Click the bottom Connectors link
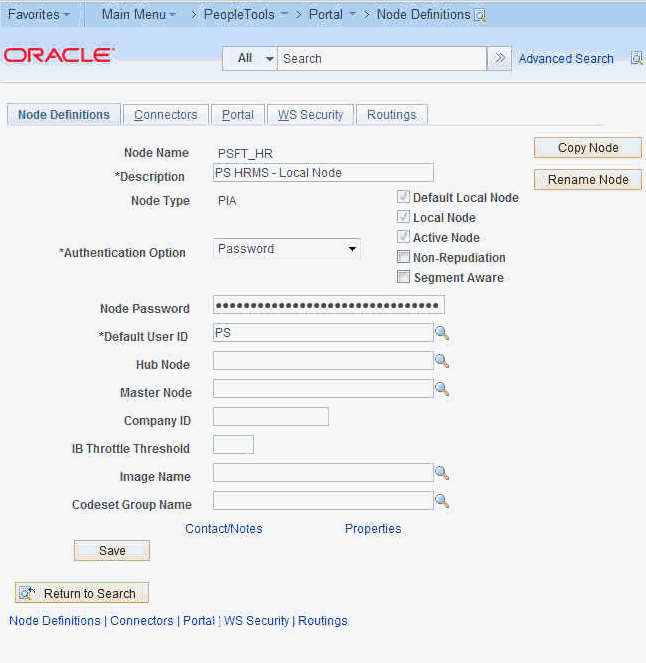The width and height of the screenshot is (646, 663). coord(142,621)
